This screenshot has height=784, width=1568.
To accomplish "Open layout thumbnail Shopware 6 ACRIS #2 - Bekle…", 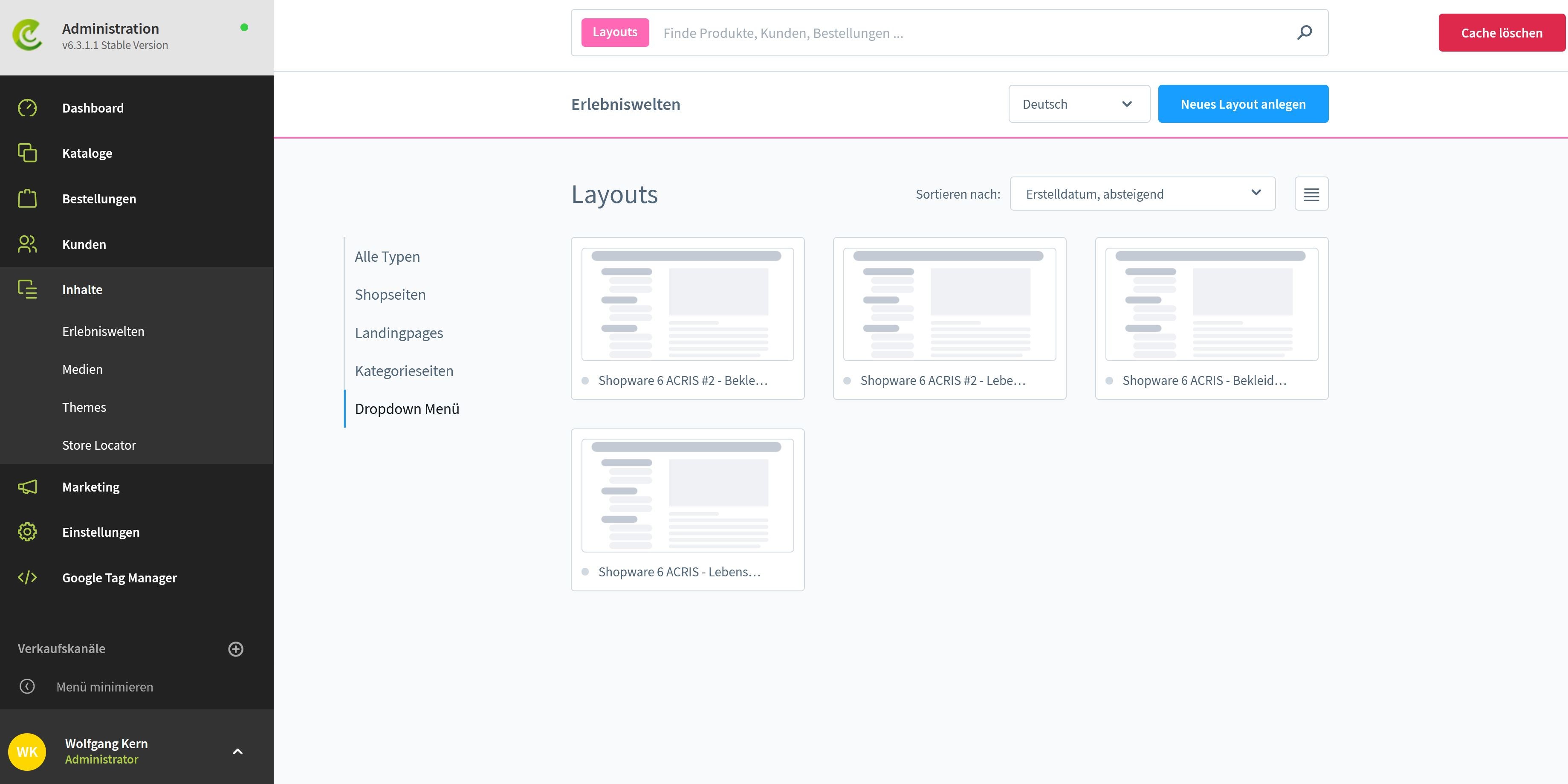I will [x=687, y=304].
